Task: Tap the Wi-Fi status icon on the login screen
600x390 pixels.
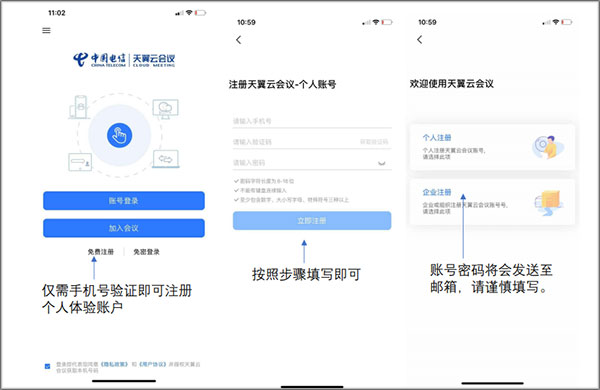Action: pyautogui.click(x=189, y=13)
